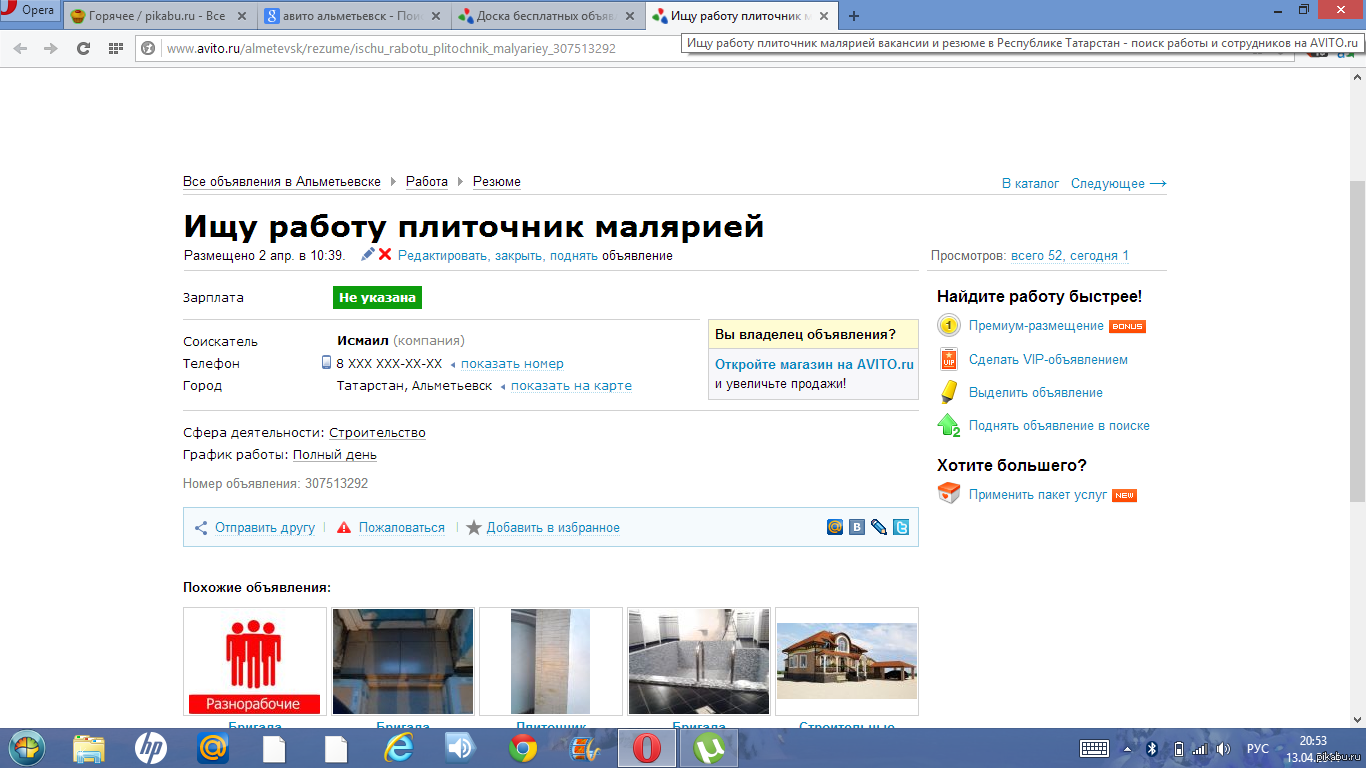Click the address bar URL field
This screenshot has width=1366, height=768.
click(x=400, y=48)
